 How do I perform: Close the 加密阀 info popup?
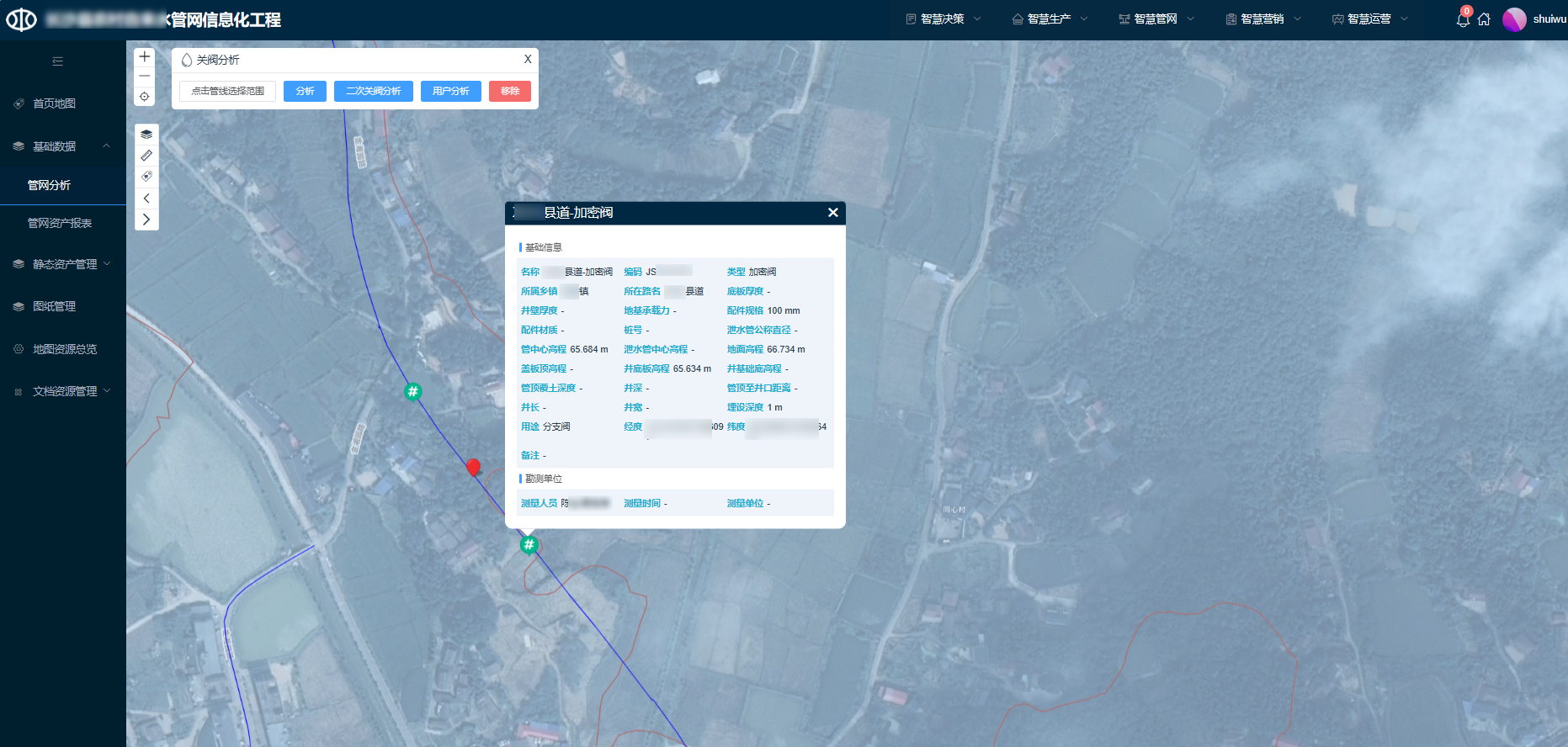click(x=832, y=213)
